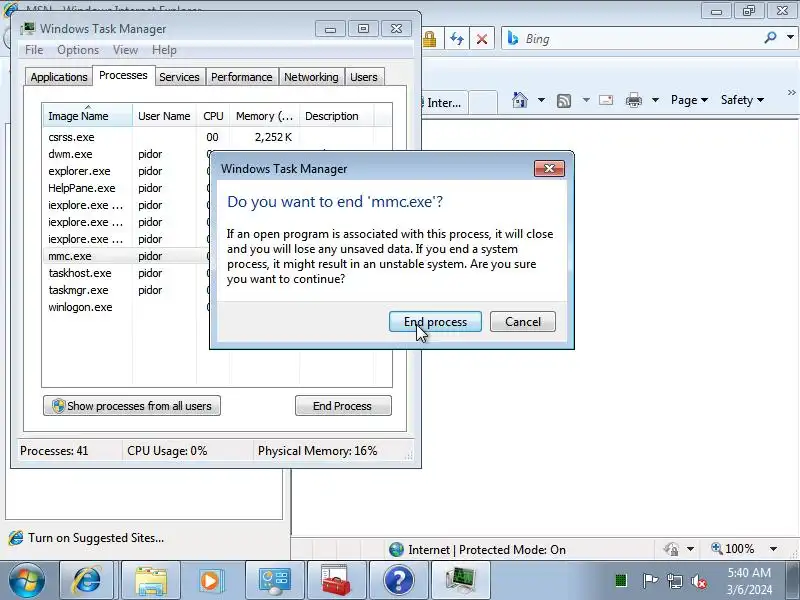Click the Print icon in IE toolbar
The image size is (800, 600).
[634, 100]
